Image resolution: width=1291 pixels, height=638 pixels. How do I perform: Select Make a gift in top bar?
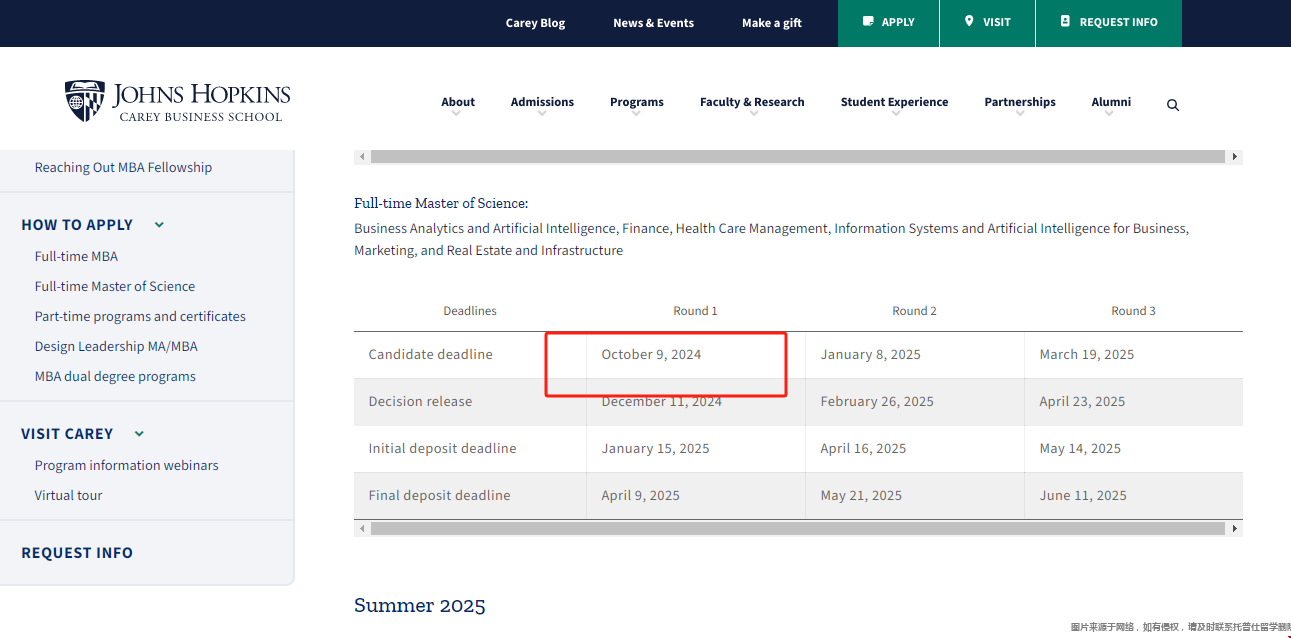[x=772, y=23]
